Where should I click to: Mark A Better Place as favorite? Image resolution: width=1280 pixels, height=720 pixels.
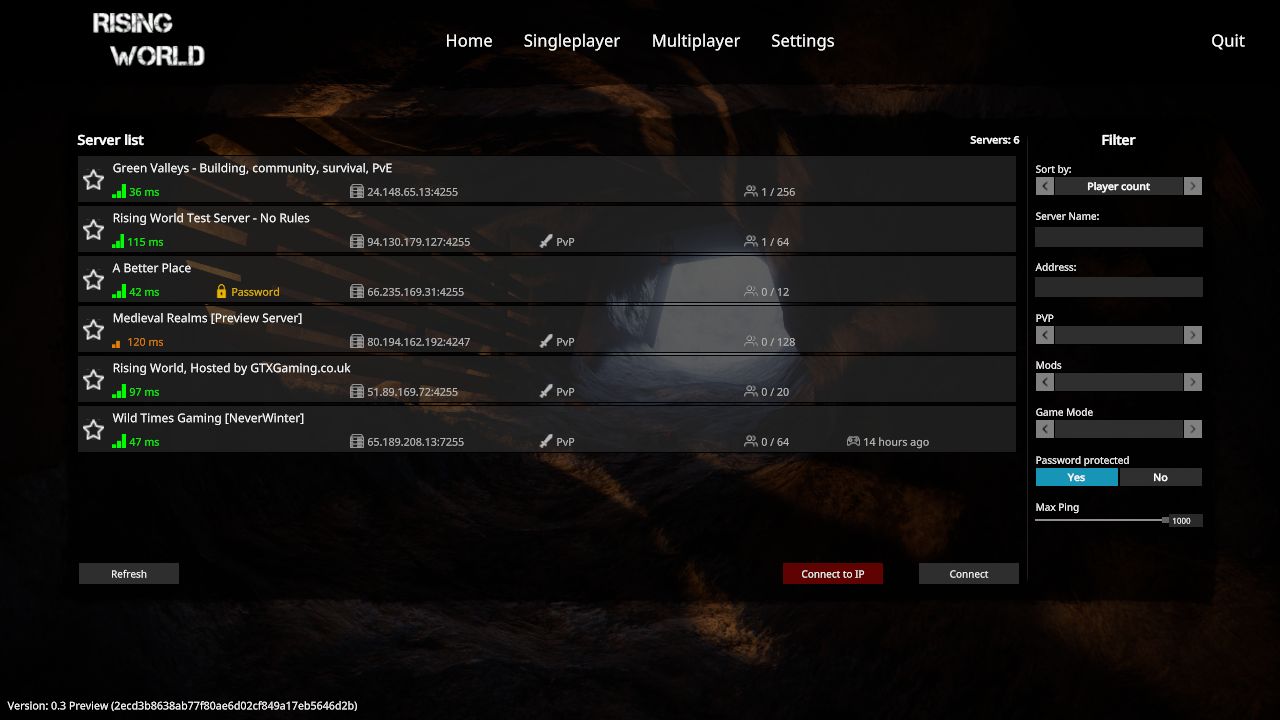click(x=93, y=280)
